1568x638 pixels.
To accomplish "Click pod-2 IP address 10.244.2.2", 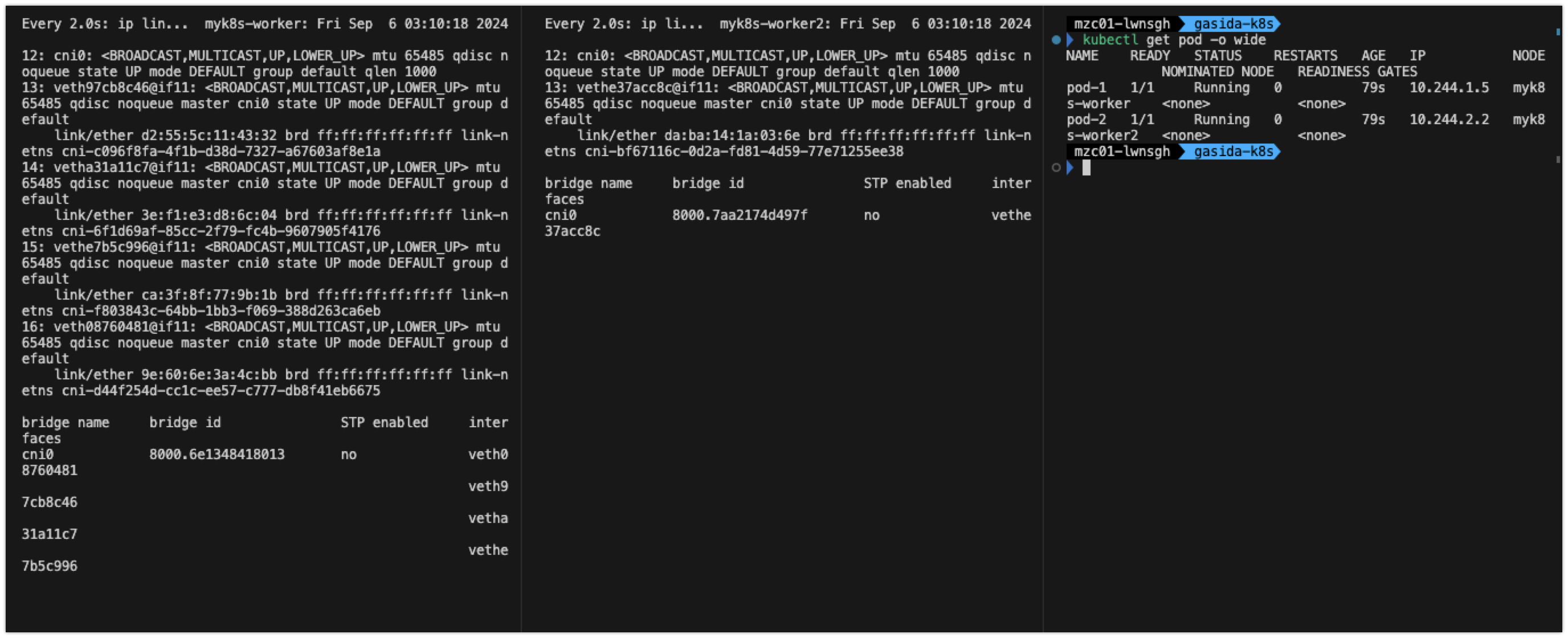I will tap(1449, 119).
